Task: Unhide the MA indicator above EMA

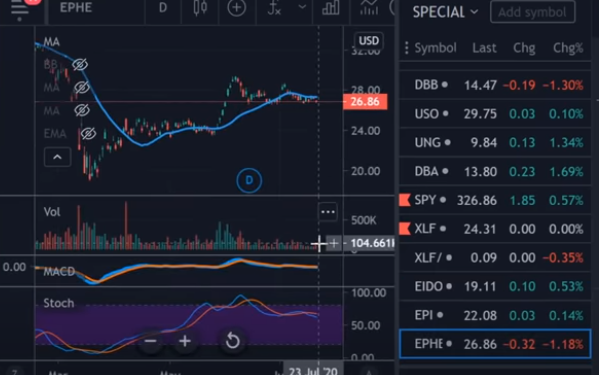Action: coord(81,110)
